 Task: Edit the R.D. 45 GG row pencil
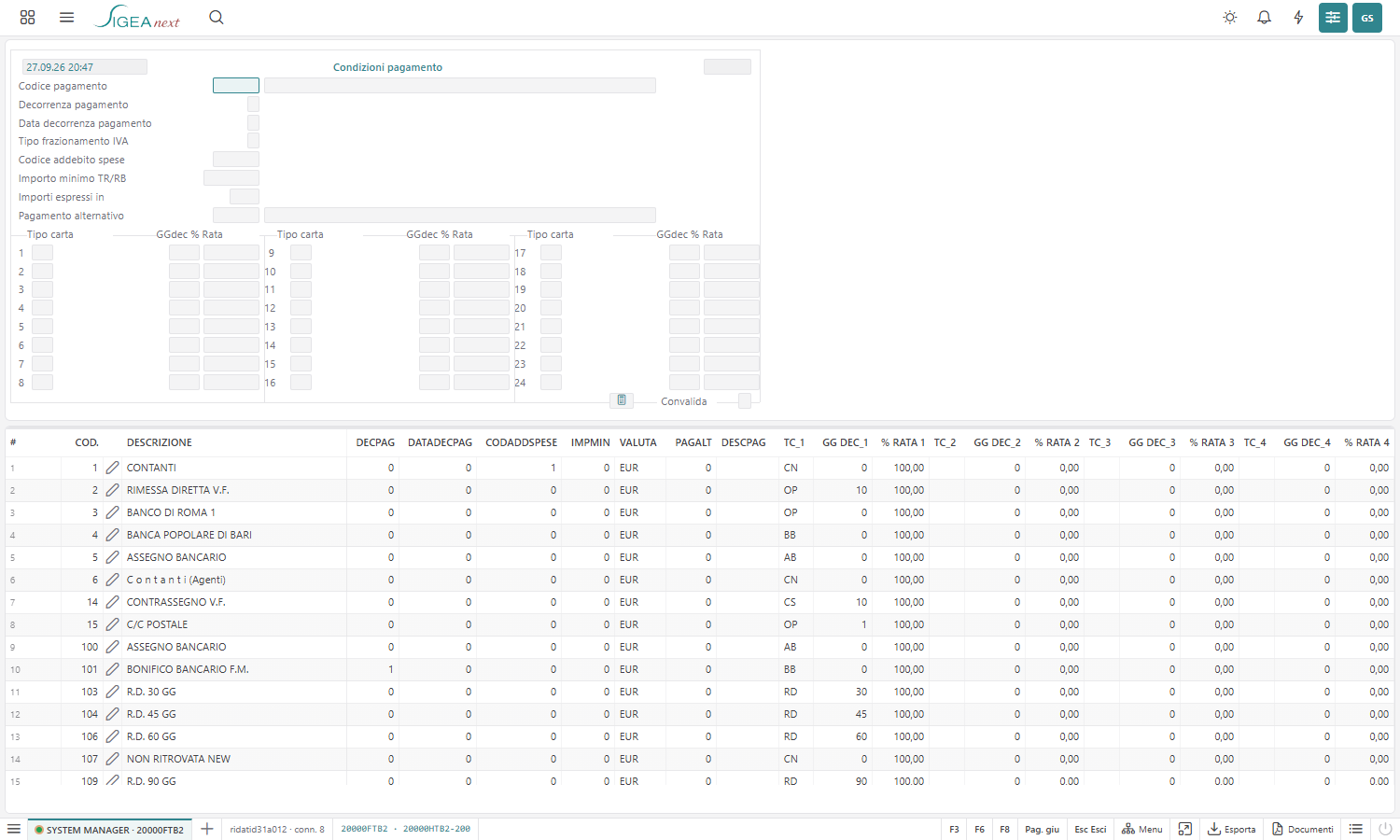click(112, 714)
